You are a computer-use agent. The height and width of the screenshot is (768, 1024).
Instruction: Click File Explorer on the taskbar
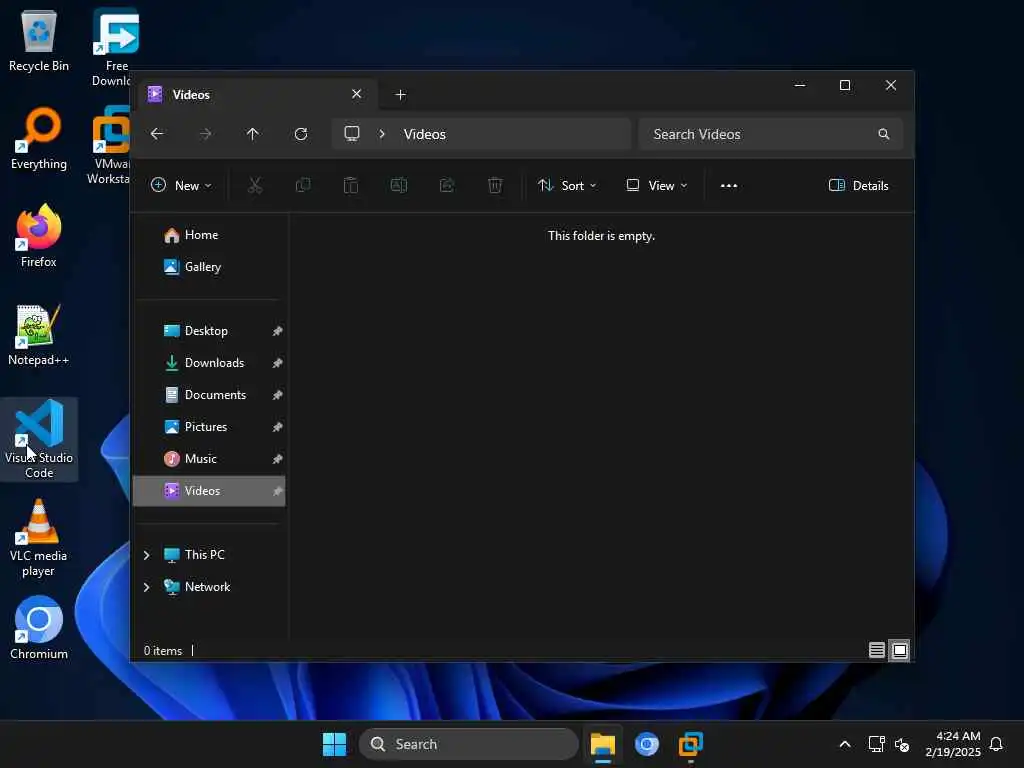[602, 744]
